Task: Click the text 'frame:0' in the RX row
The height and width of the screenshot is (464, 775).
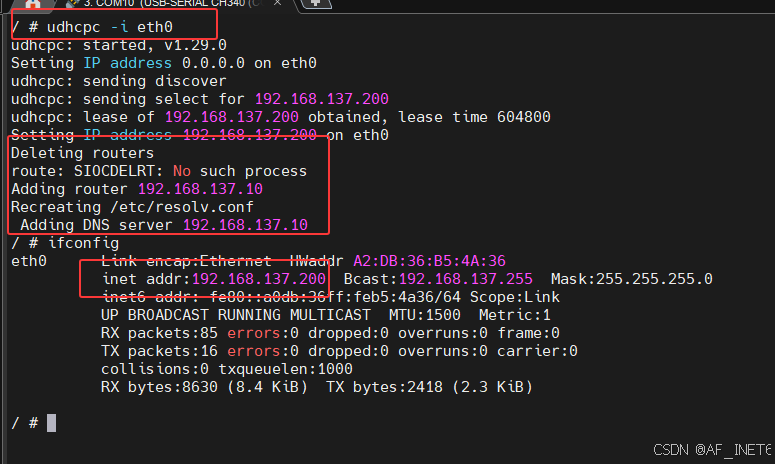Action: pos(528,333)
